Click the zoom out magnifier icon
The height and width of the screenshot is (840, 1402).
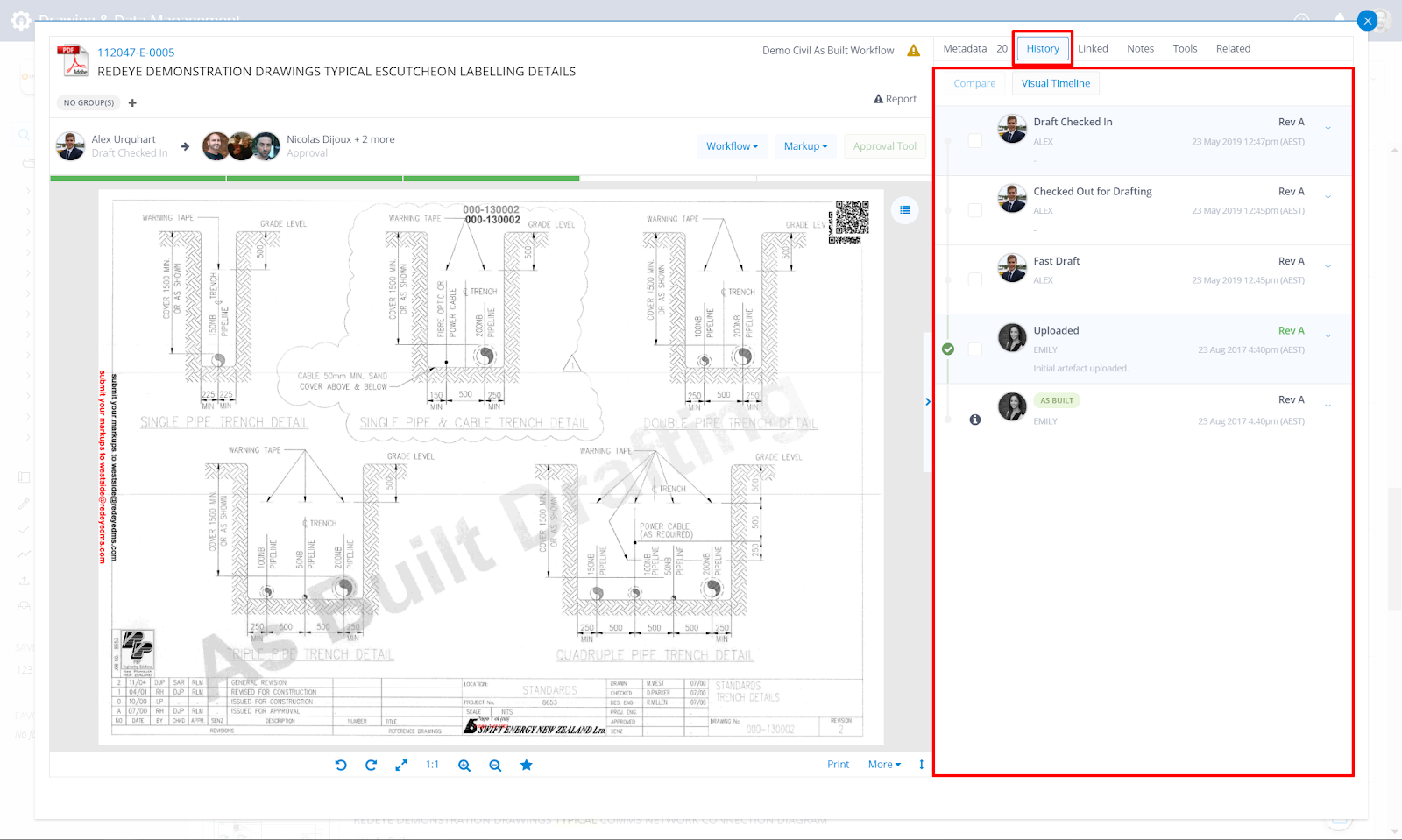495,765
